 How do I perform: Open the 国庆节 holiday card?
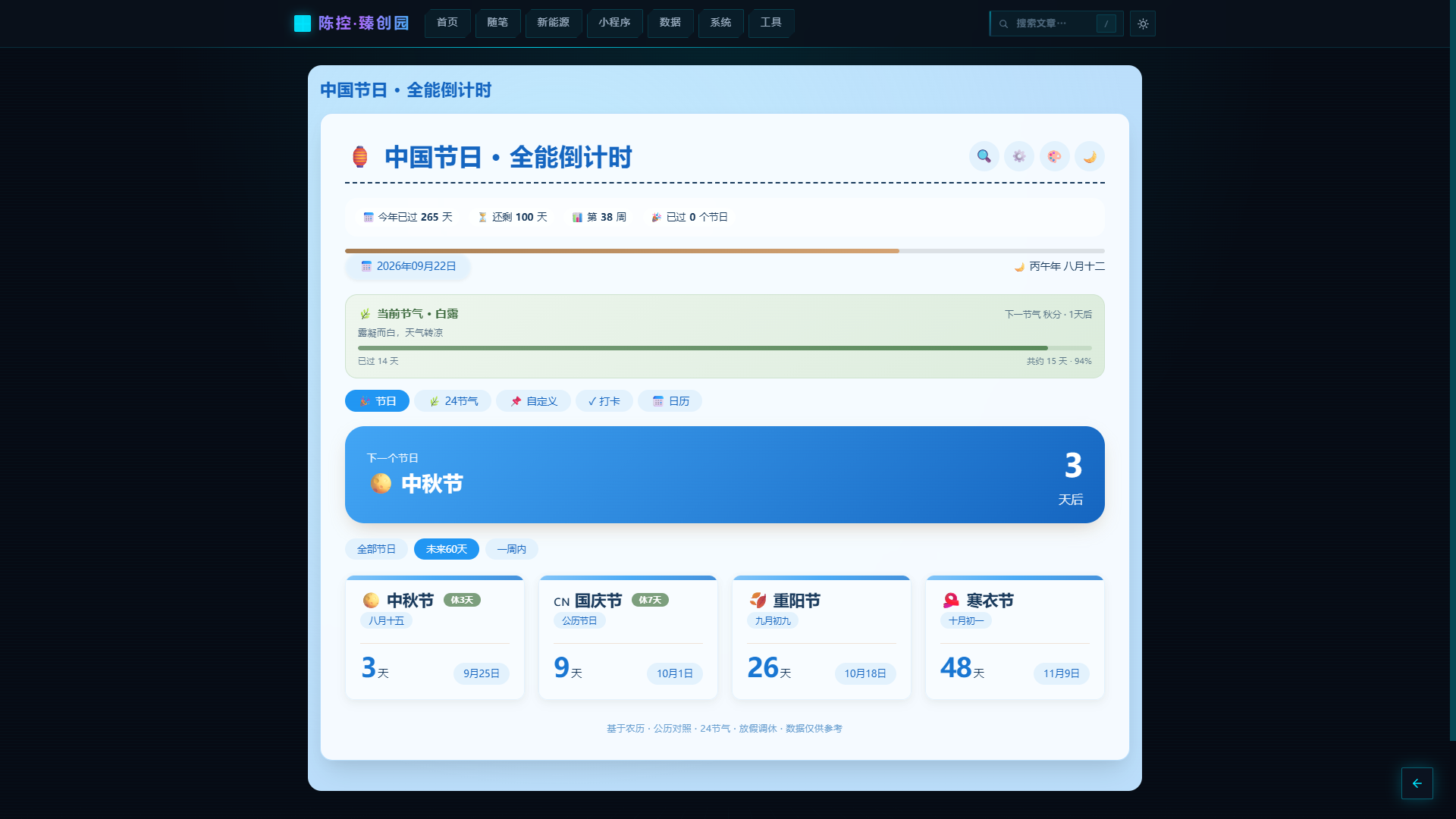(628, 637)
